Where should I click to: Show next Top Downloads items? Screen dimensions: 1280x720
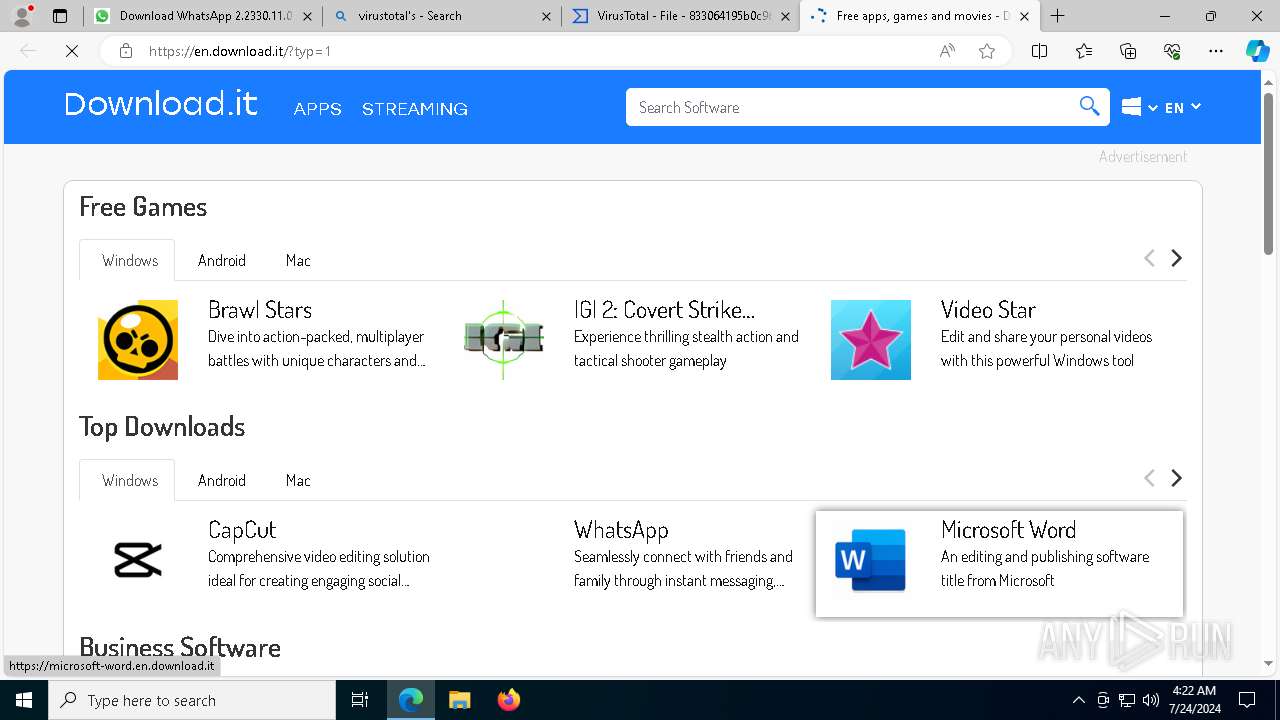point(1176,478)
